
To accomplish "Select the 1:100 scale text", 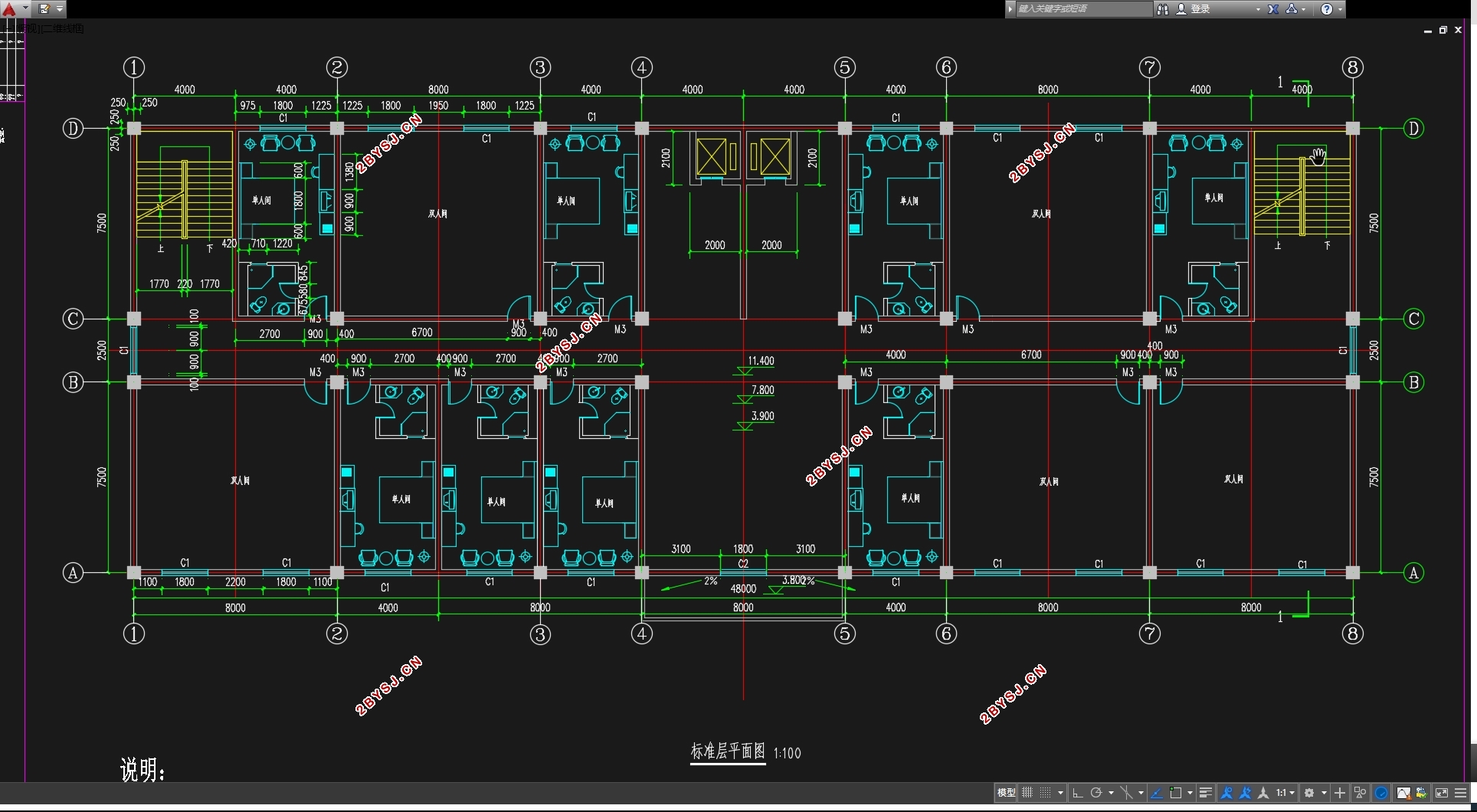I will pyautogui.click(x=787, y=754).
